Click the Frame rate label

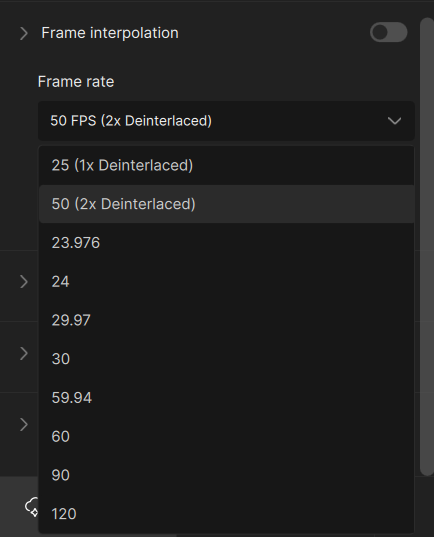click(76, 82)
